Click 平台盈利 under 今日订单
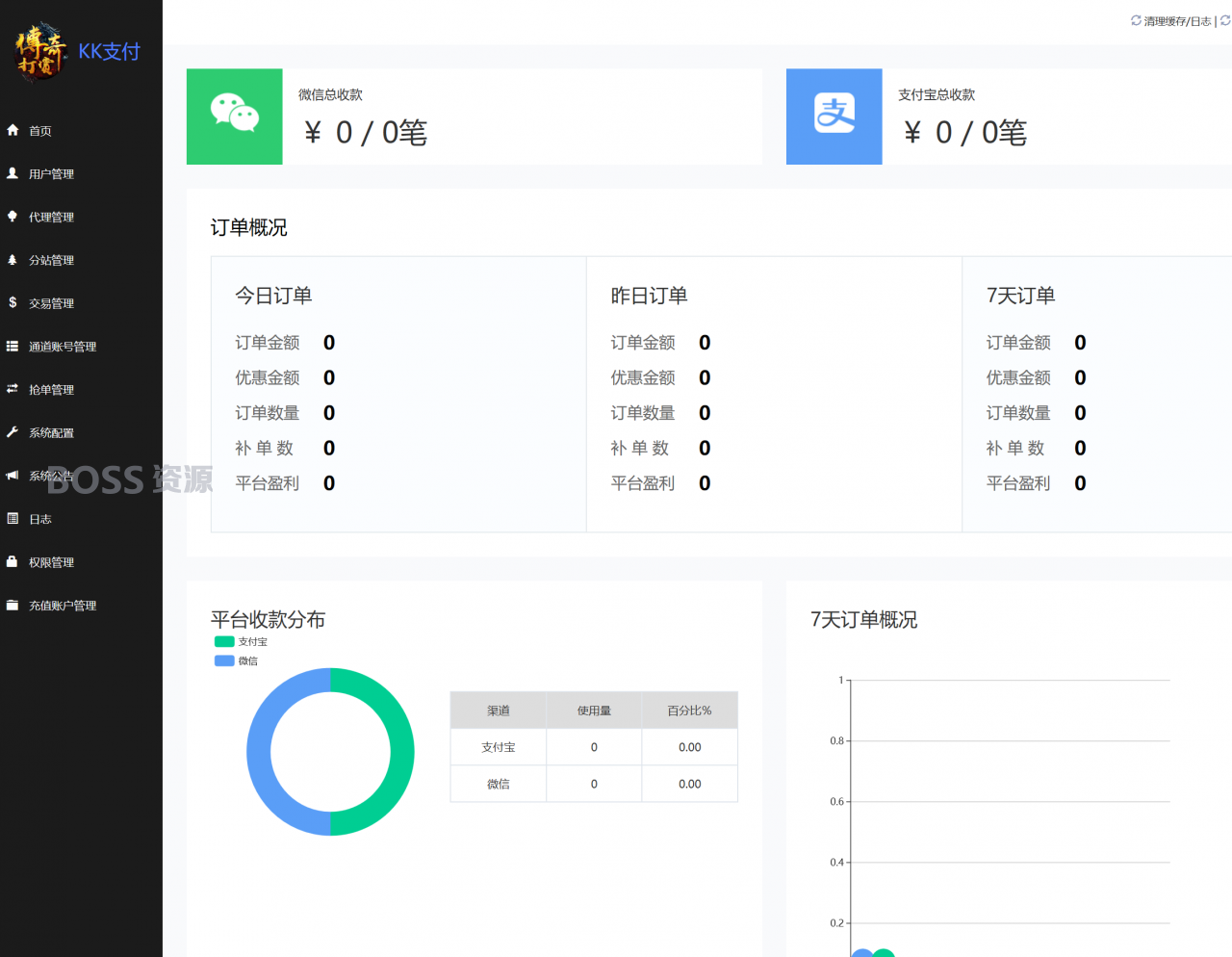This screenshot has width=1232, height=957. (x=268, y=483)
